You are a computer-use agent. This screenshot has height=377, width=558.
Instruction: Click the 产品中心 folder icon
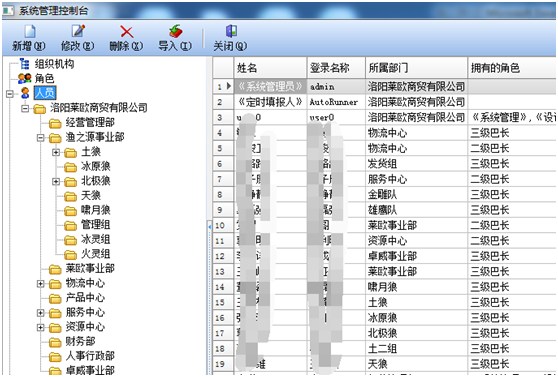pyautogui.click(x=55, y=298)
